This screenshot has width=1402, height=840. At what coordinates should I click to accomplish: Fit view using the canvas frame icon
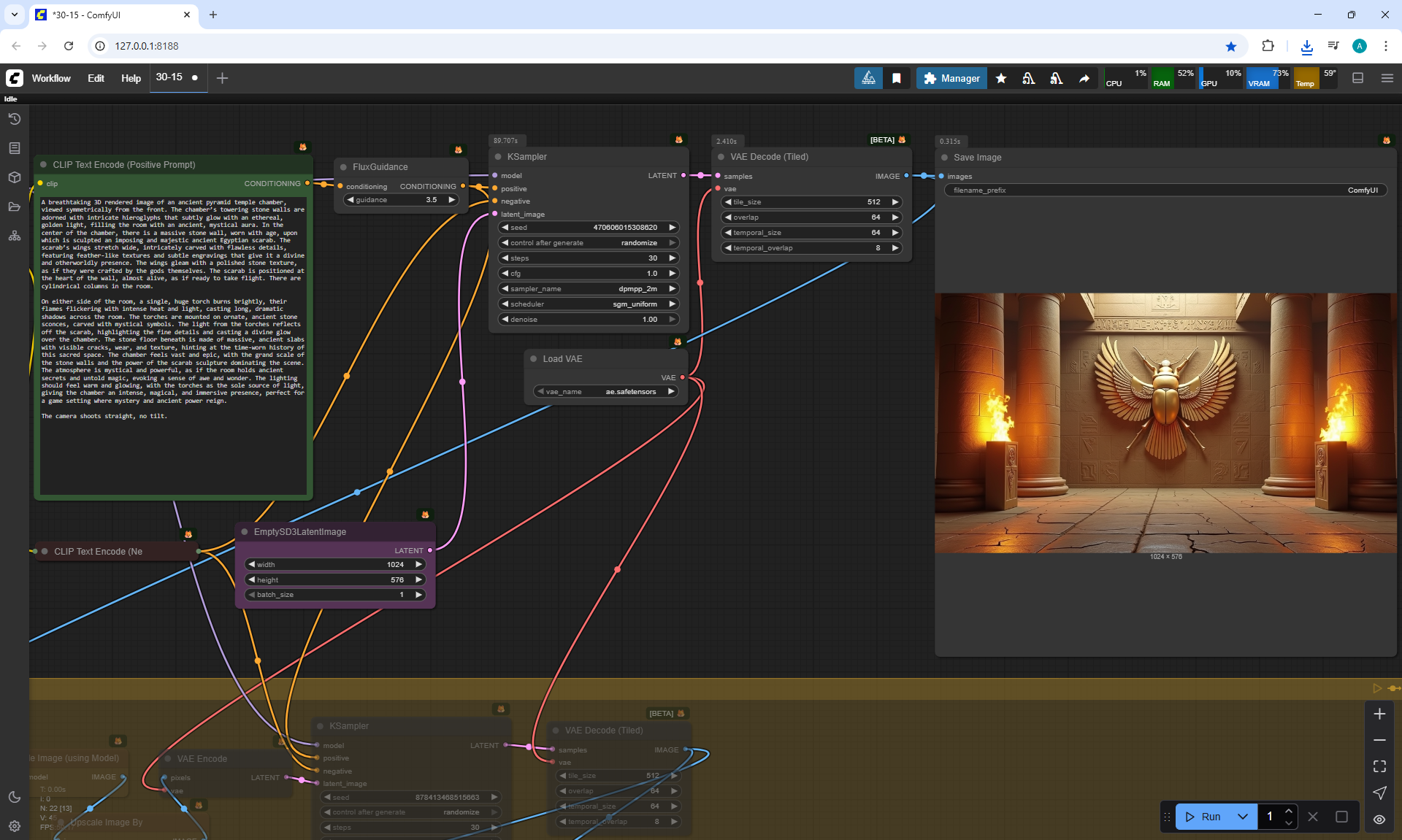click(1379, 766)
